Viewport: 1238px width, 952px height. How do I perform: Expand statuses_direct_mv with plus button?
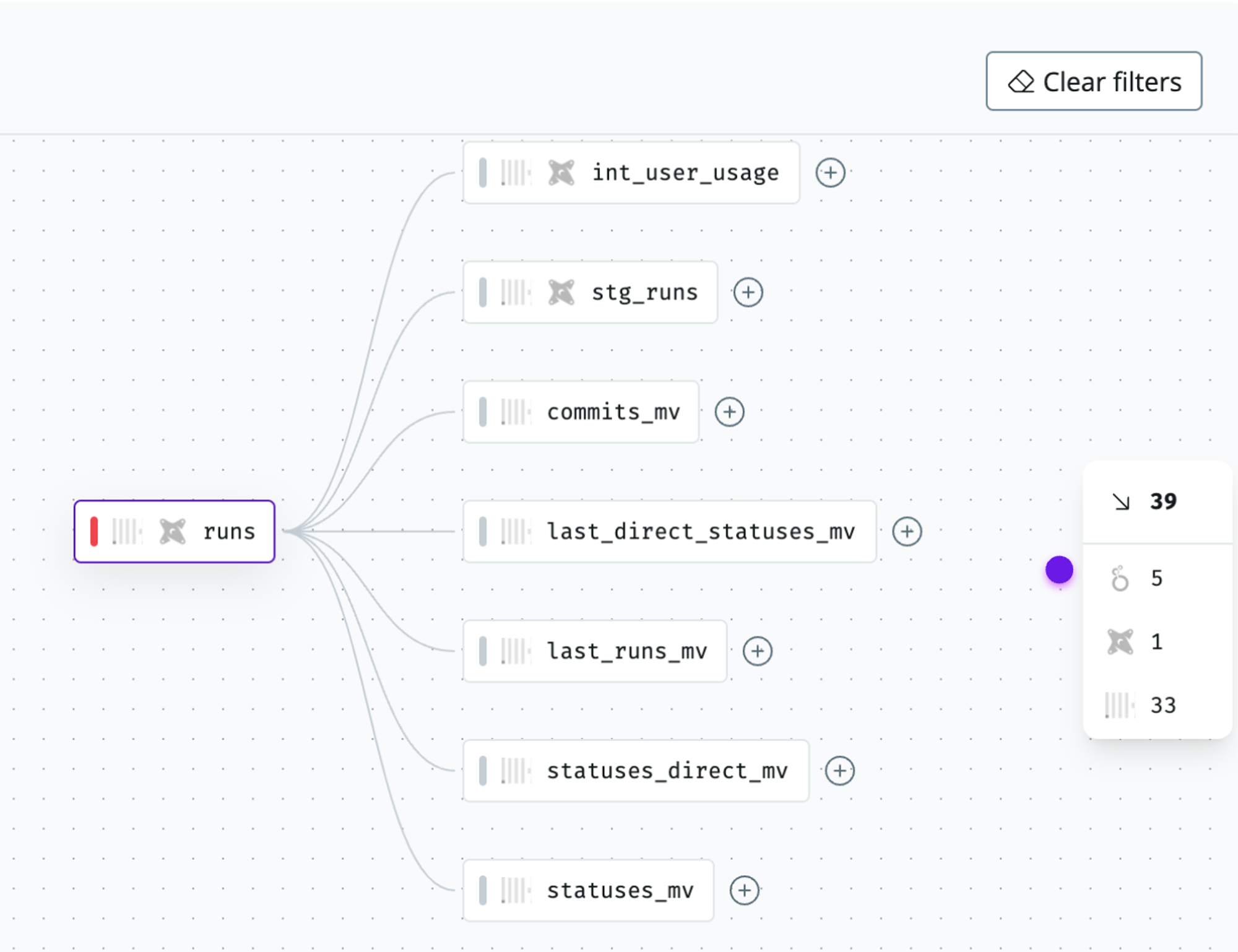coord(839,771)
